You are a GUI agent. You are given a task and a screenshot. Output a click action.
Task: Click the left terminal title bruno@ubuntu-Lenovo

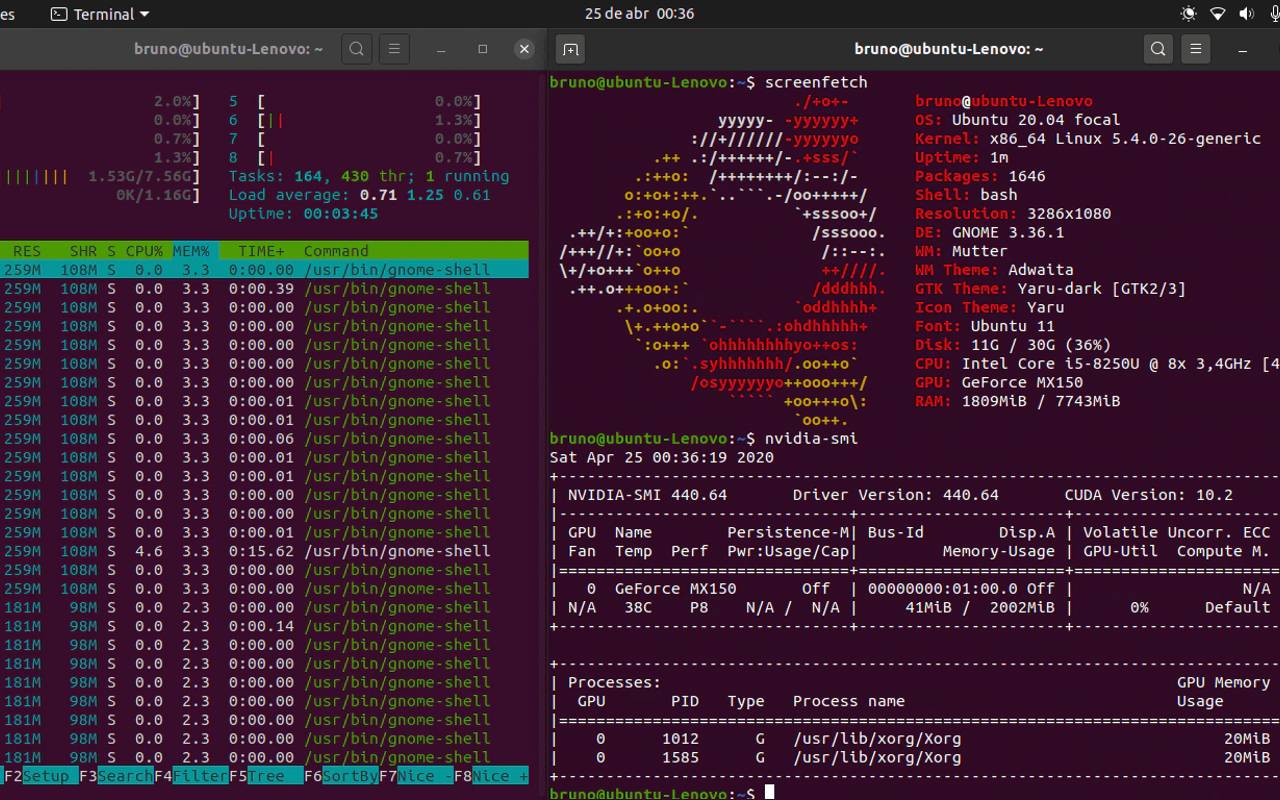click(229, 49)
